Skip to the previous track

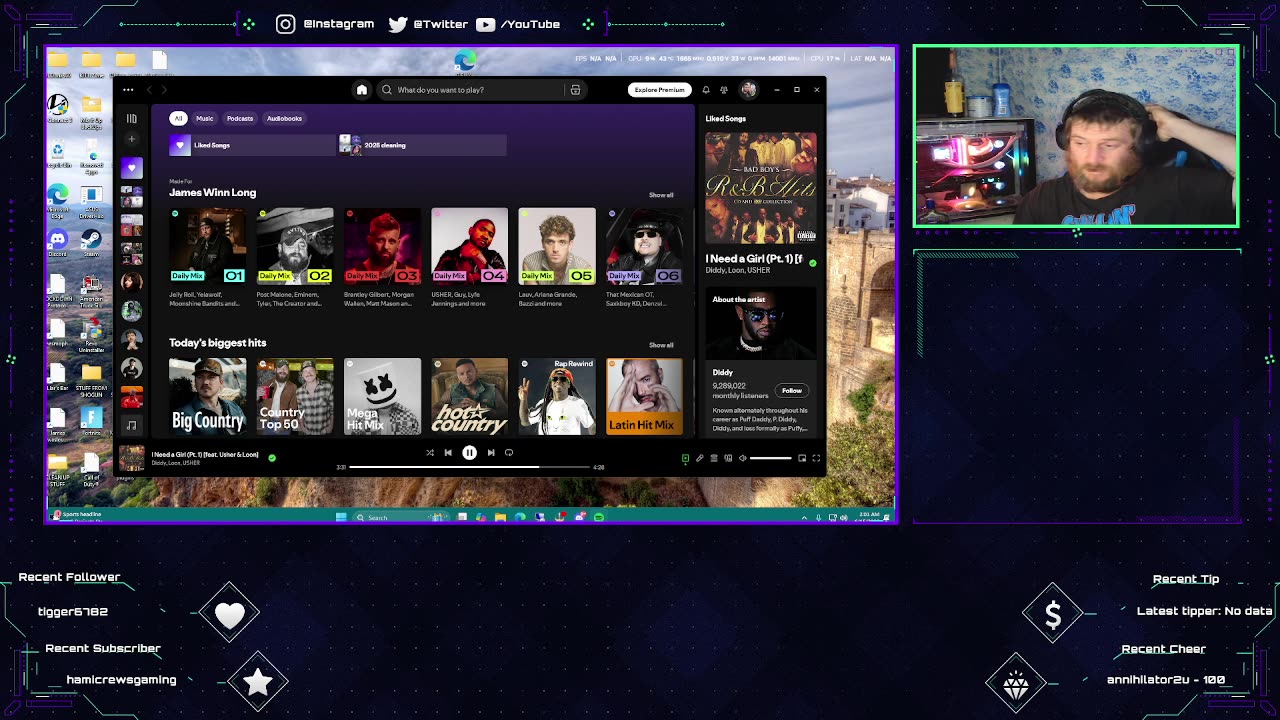tap(448, 453)
